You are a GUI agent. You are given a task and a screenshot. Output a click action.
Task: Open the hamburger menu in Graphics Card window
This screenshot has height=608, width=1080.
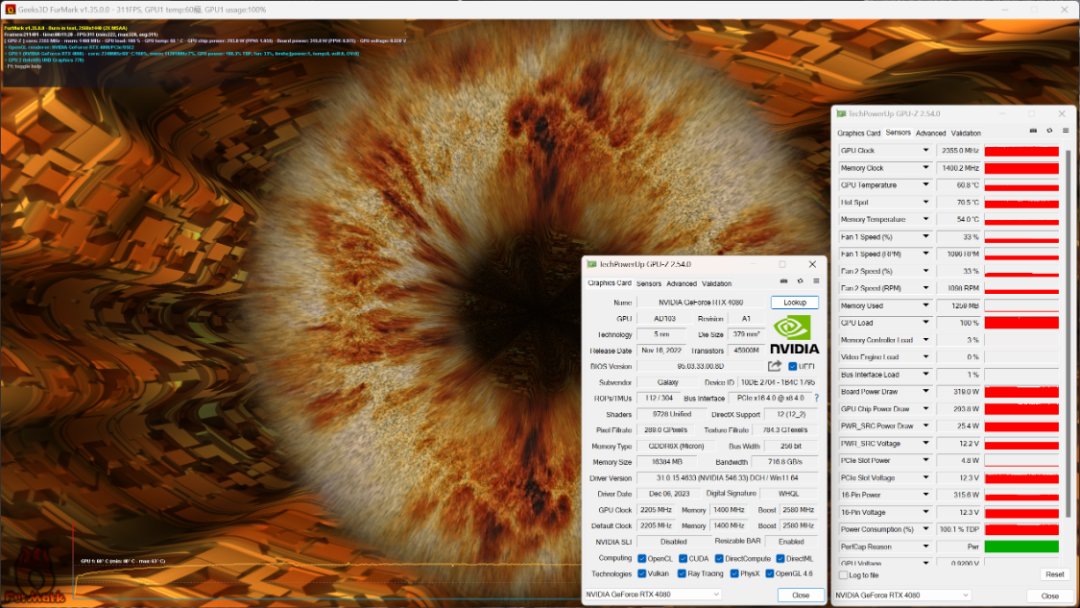(x=816, y=282)
